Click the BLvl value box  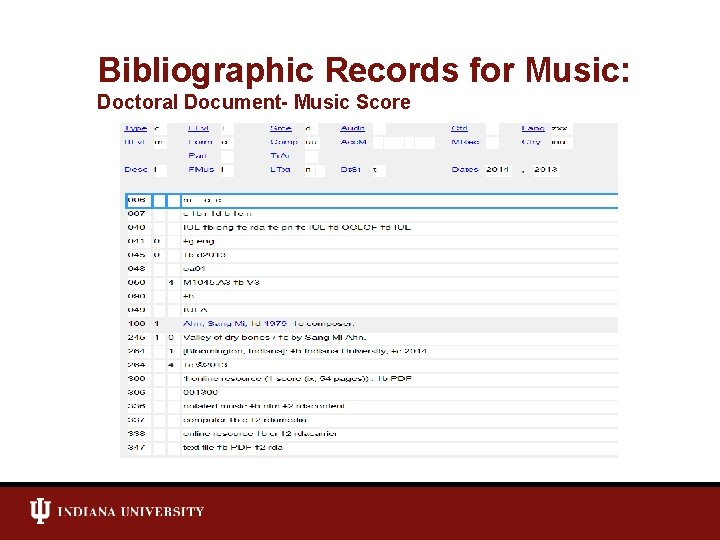pyautogui.click(x=159, y=142)
